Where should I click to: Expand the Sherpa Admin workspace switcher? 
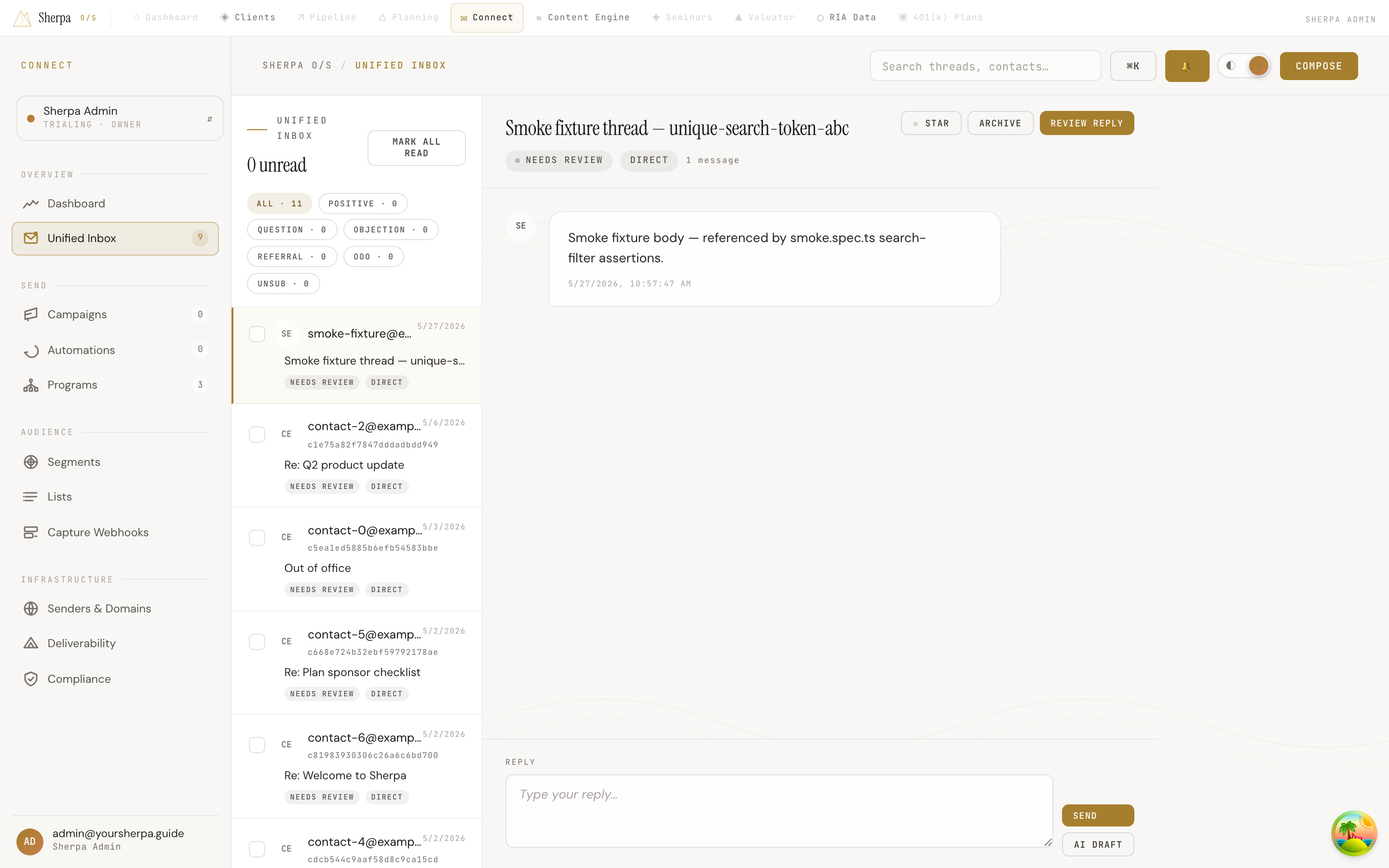point(120,118)
